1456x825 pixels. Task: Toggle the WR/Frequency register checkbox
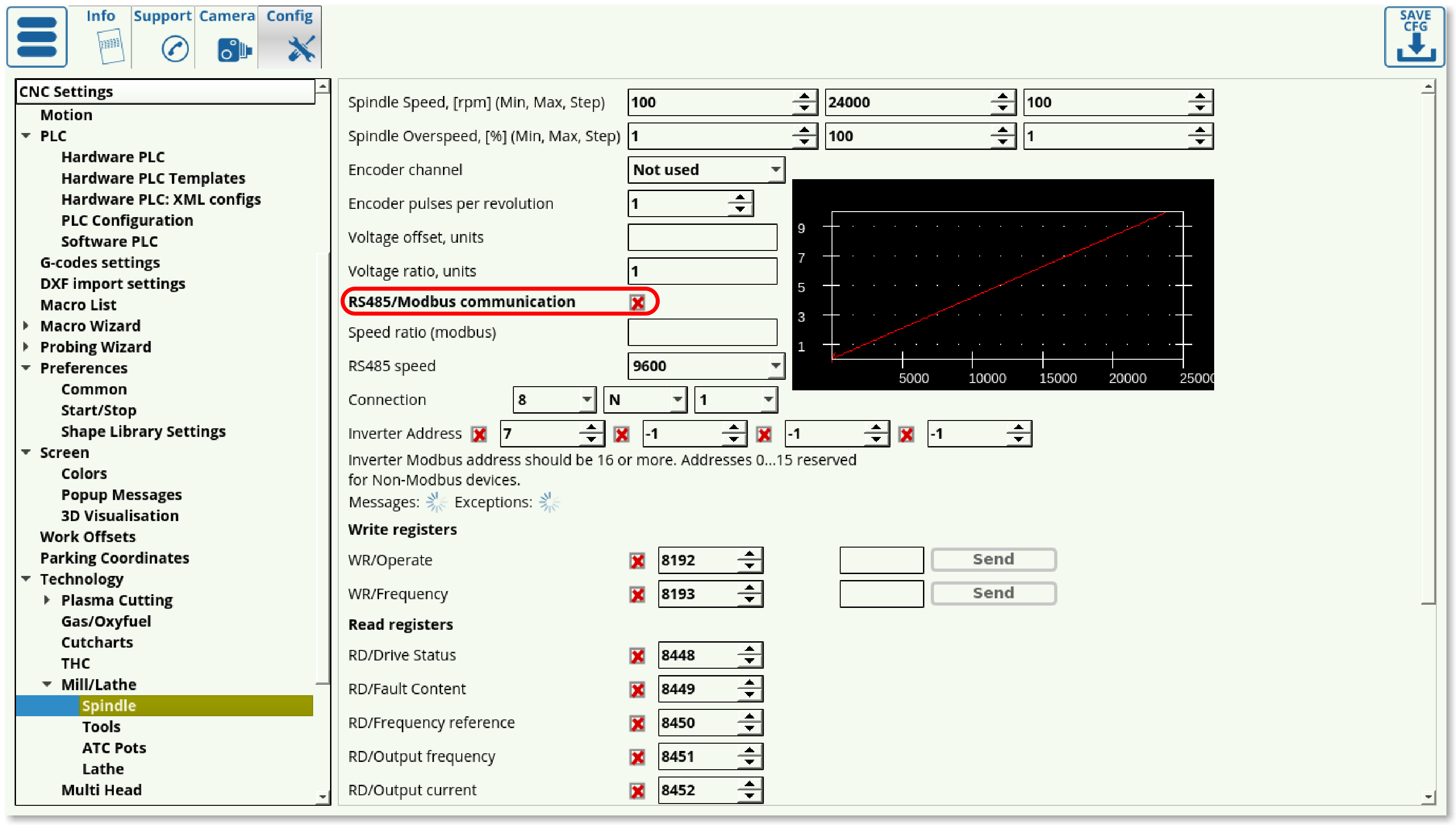637,594
